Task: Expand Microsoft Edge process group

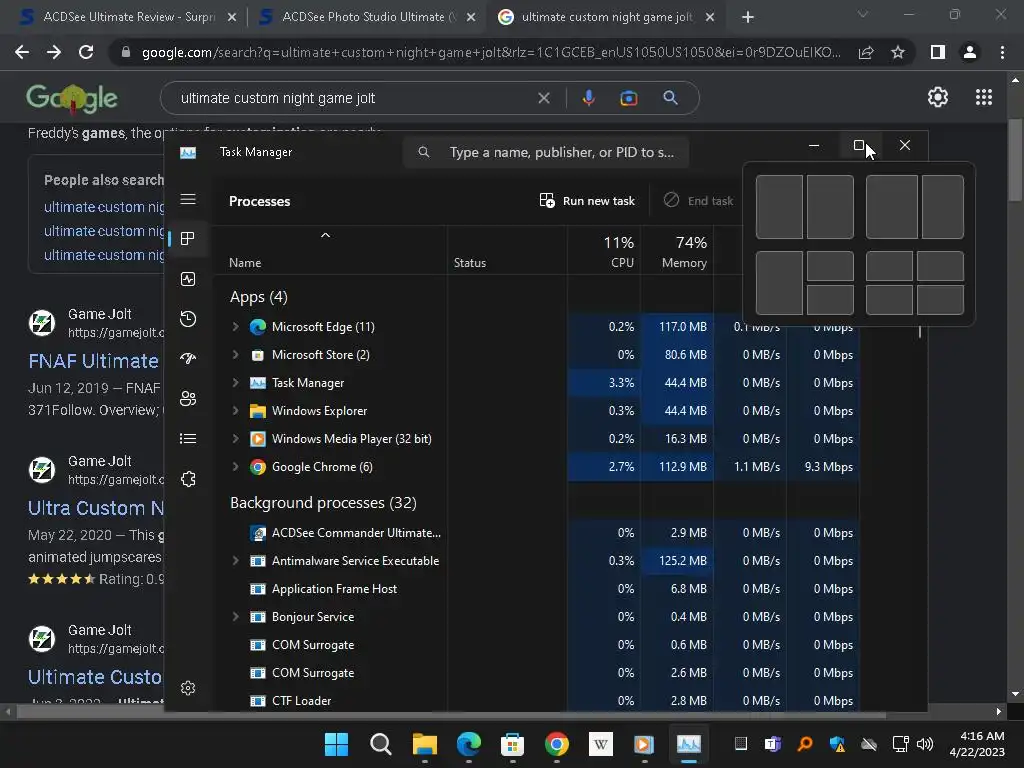Action: click(236, 327)
